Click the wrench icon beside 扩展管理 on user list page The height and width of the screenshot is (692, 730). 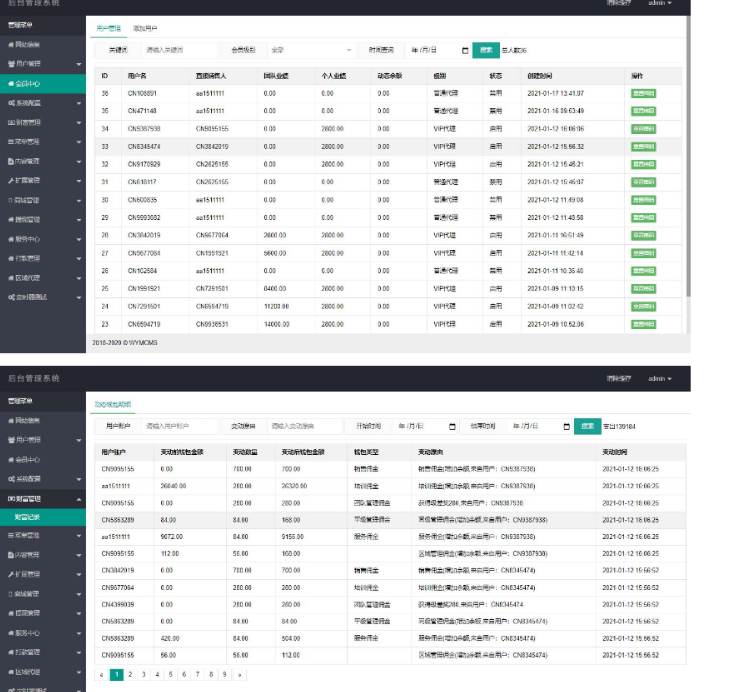10,180
